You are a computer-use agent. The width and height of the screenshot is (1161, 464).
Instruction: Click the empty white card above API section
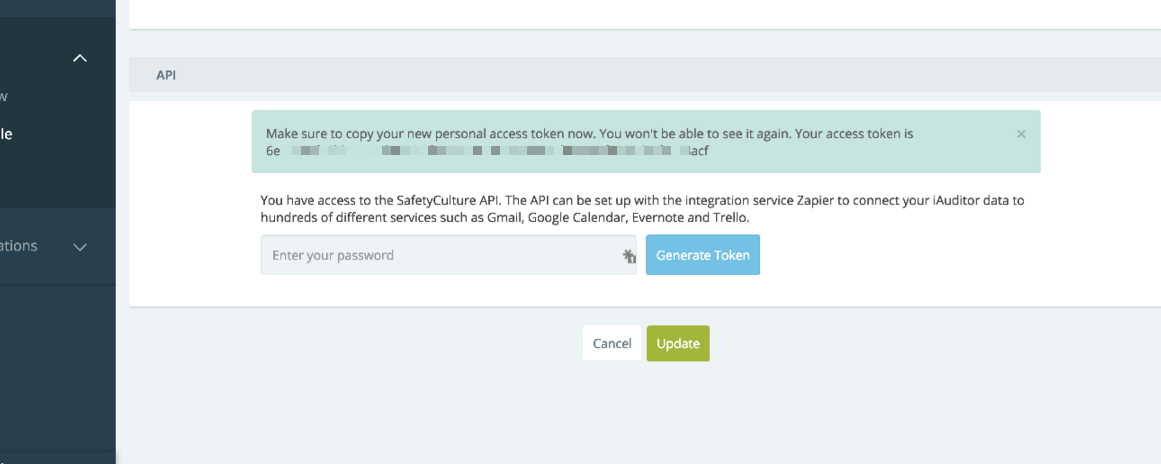point(645,14)
